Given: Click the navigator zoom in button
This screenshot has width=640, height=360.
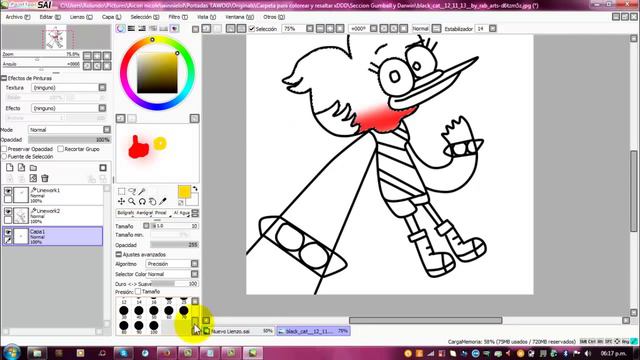Looking at the screenshot, I should [97, 56].
